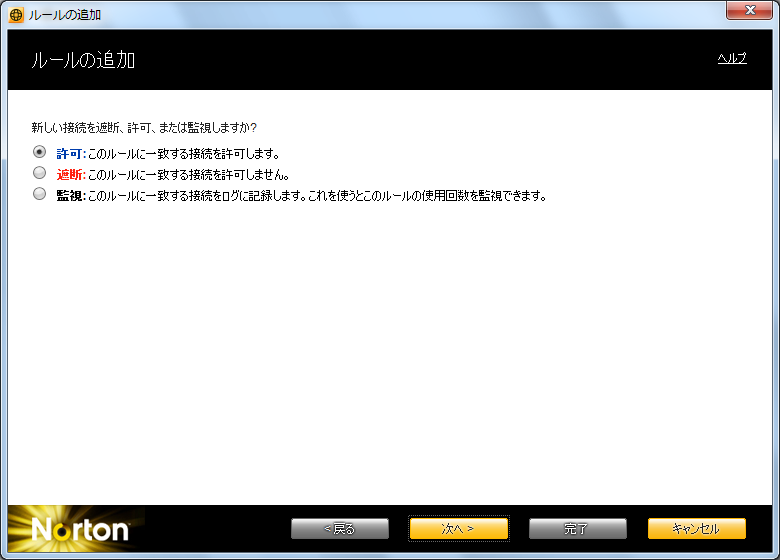Click the blue 許可 label text
The image size is (780, 560).
point(70,154)
